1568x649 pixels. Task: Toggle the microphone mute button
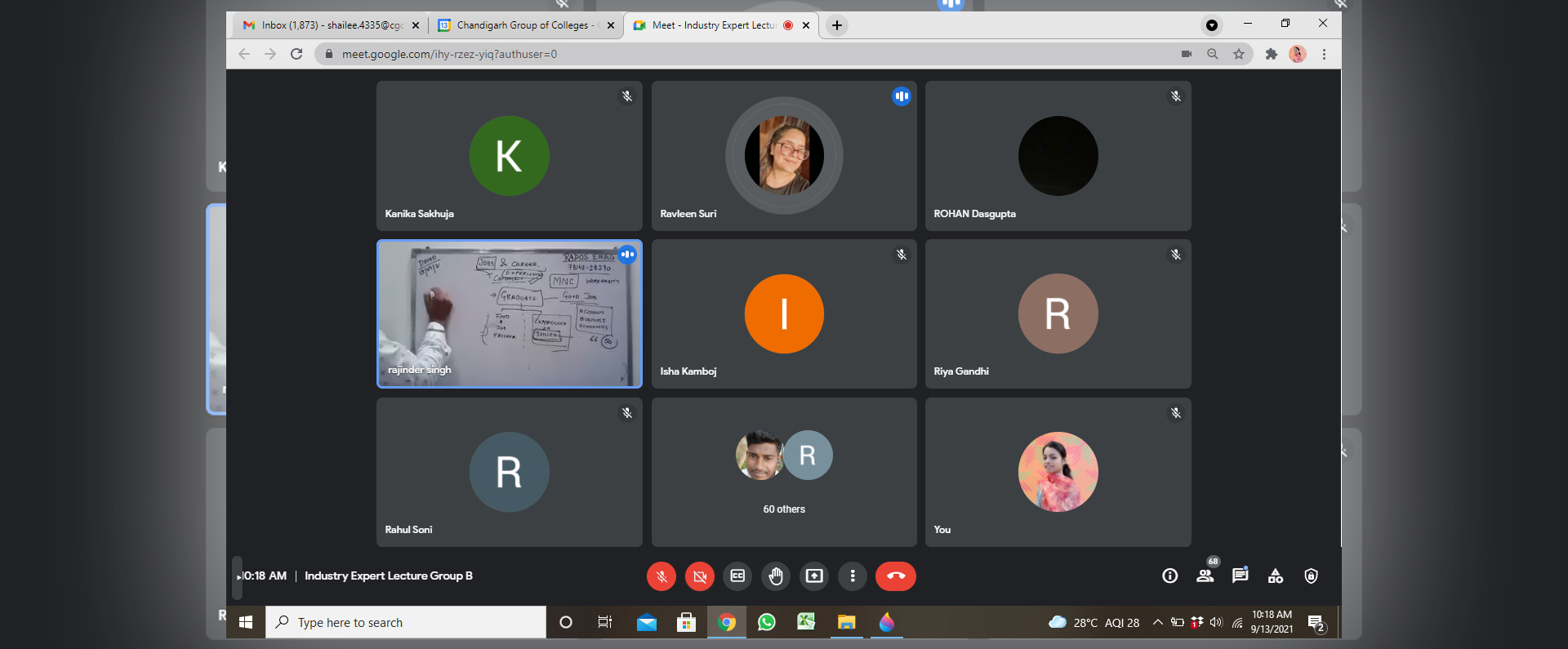[661, 576]
